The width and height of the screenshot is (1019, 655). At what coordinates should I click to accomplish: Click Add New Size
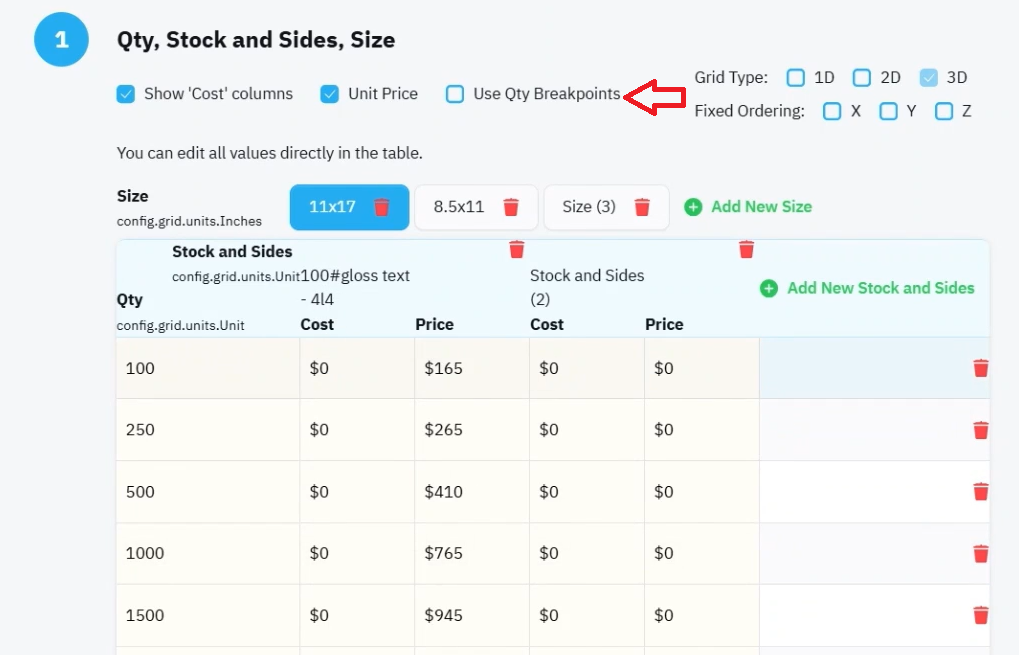point(748,207)
